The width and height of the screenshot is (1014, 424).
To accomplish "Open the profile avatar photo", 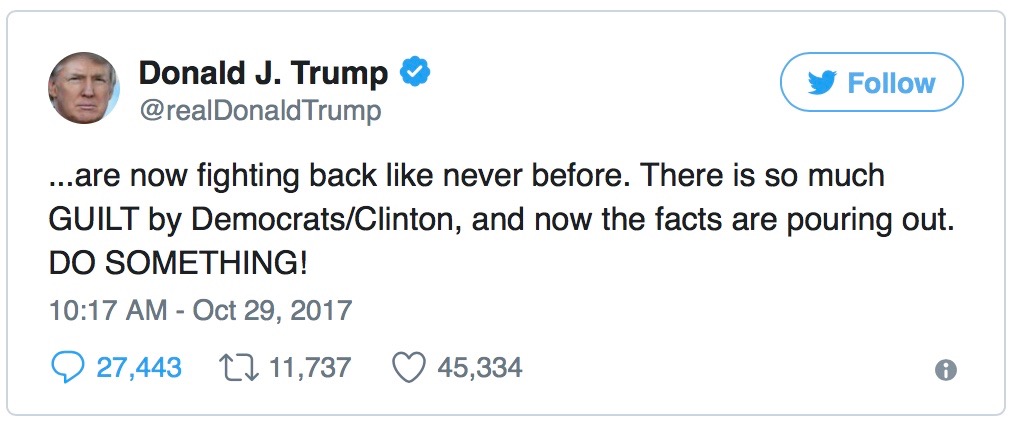I will click(x=84, y=88).
